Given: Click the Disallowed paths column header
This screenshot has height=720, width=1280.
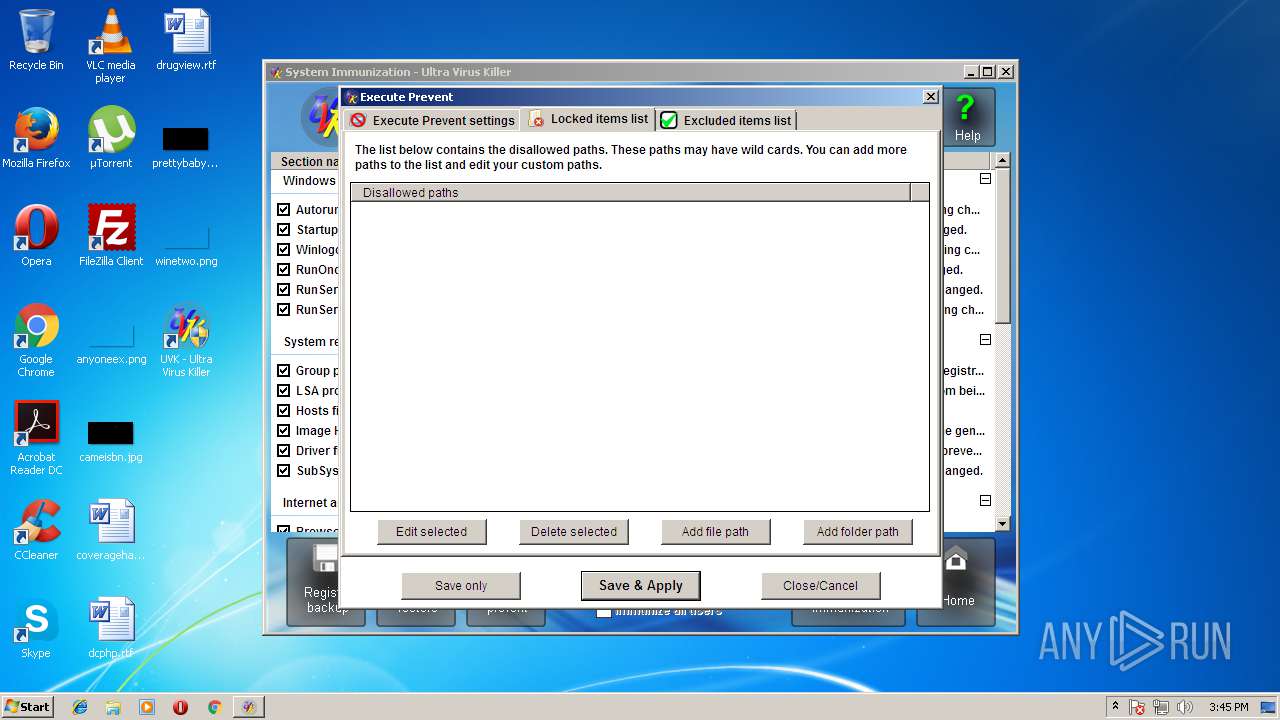Looking at the screenshot, I should point(630,192).
